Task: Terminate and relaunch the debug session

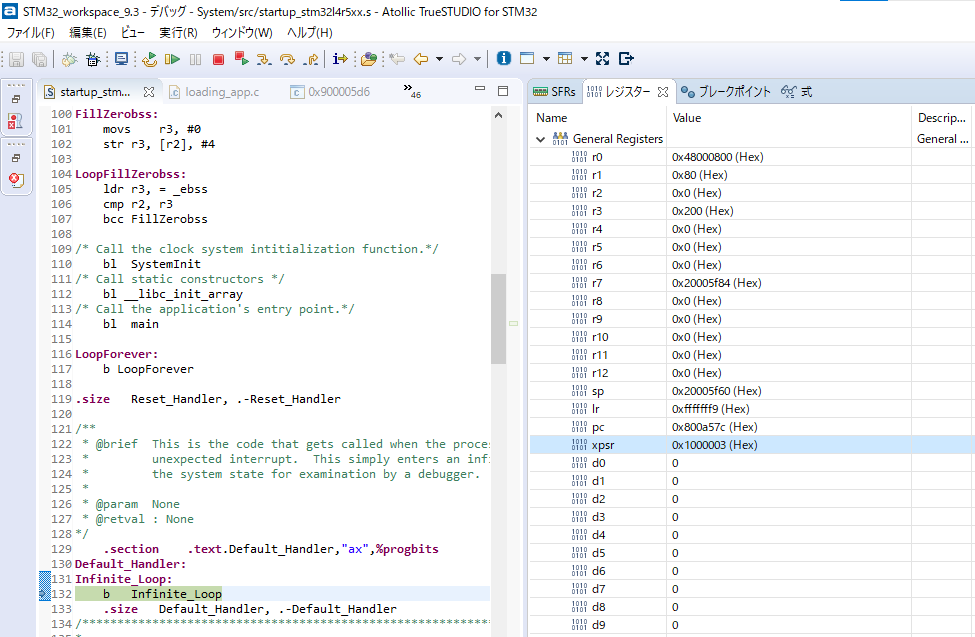Action: 241,59
